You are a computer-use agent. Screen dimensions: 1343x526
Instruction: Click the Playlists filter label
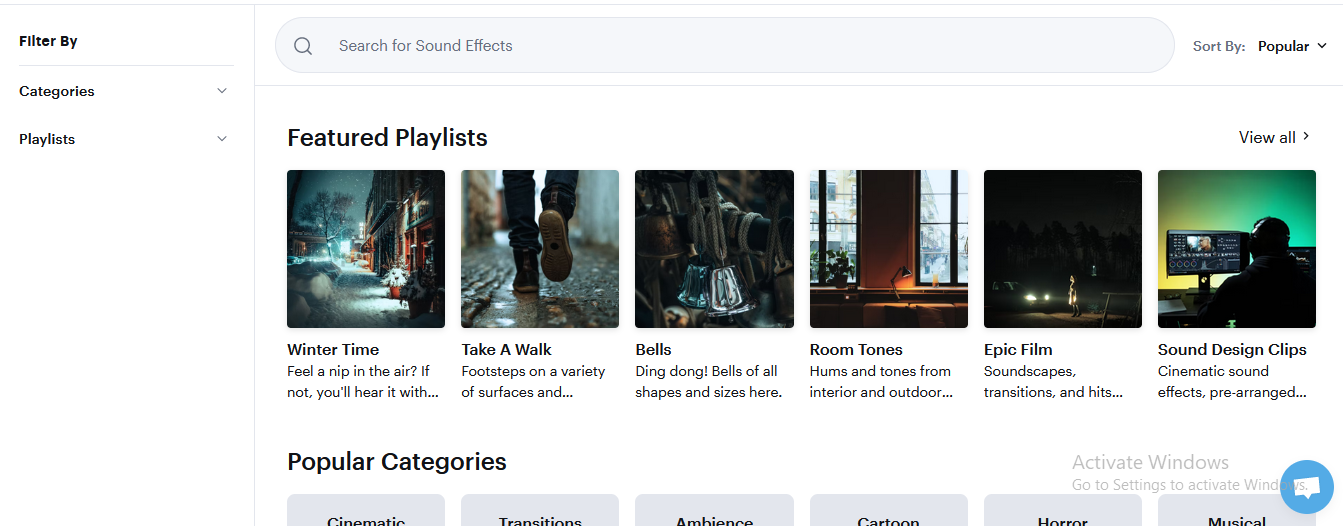pos(47,139)
